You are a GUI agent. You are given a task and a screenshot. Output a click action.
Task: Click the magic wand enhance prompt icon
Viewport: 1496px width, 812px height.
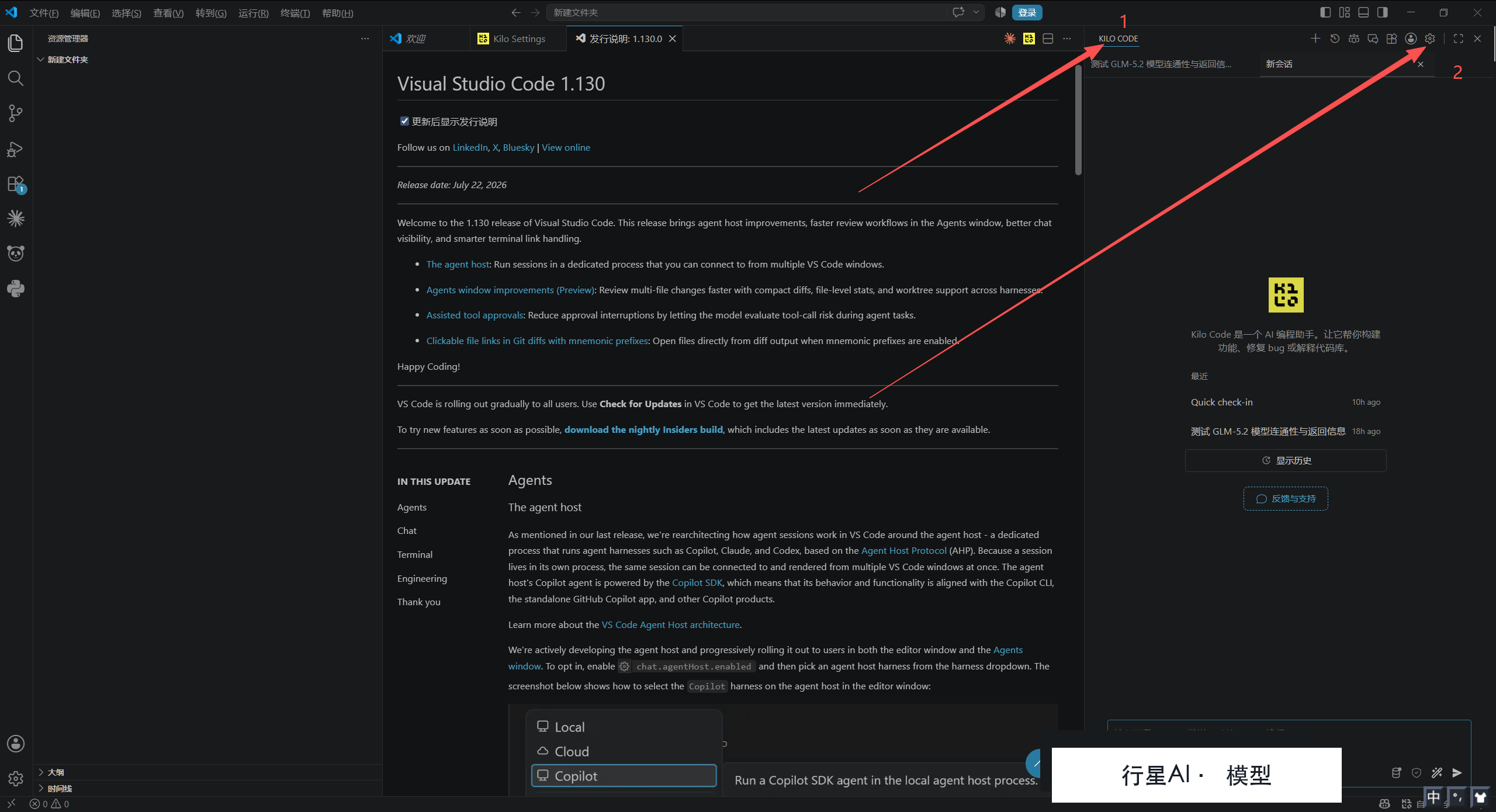(1437, 773)
